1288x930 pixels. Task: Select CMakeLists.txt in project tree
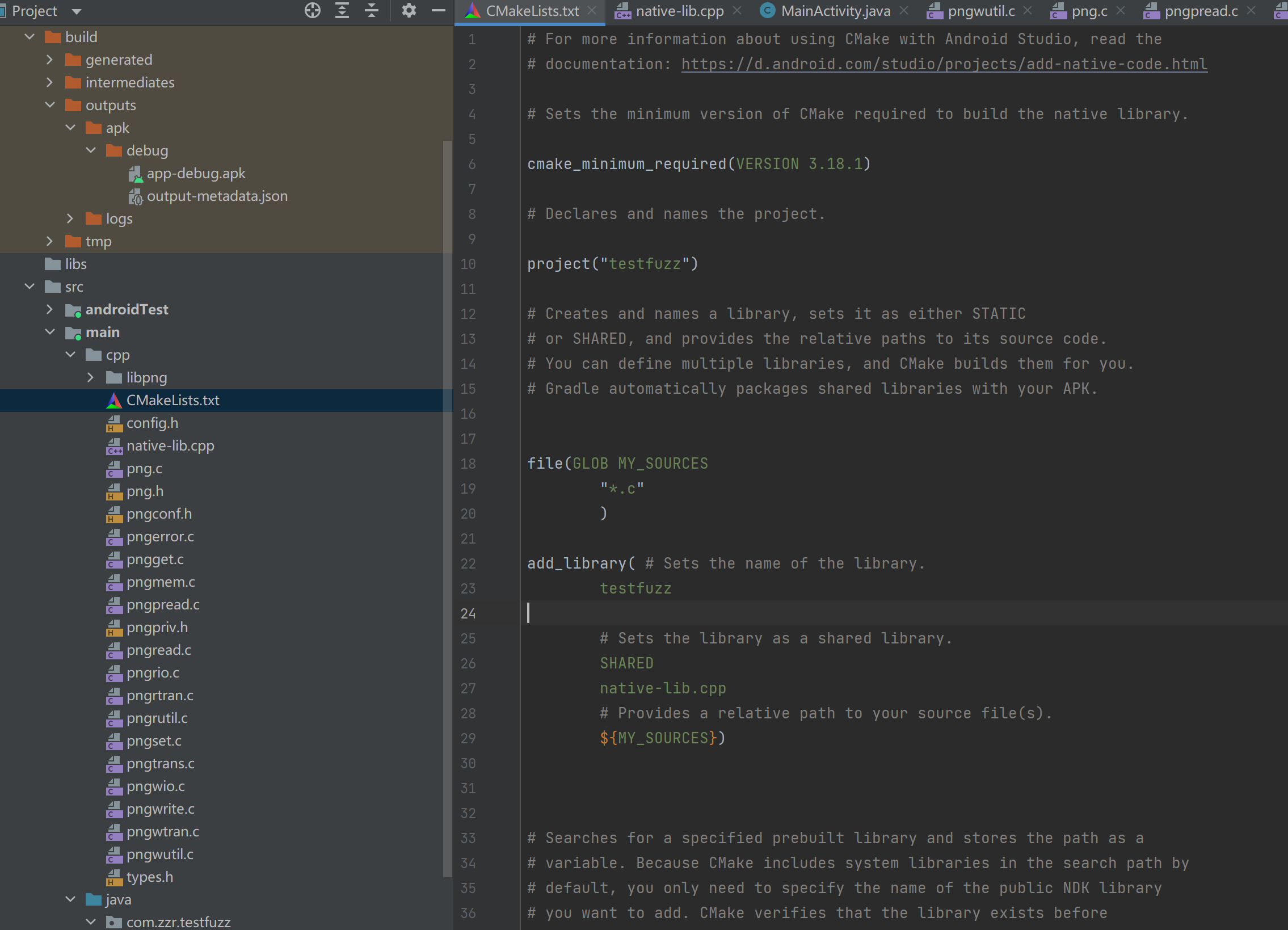coord(172,400)
